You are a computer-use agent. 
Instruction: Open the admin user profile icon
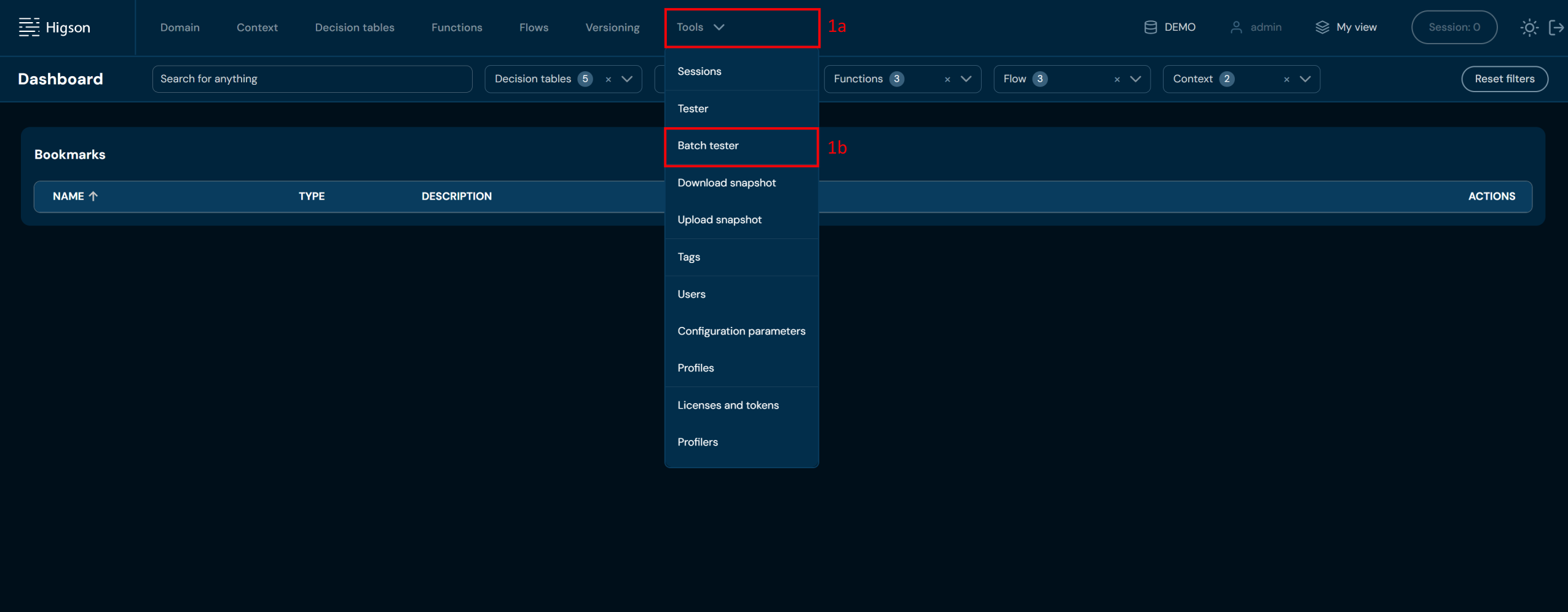tap(1236, 28)
